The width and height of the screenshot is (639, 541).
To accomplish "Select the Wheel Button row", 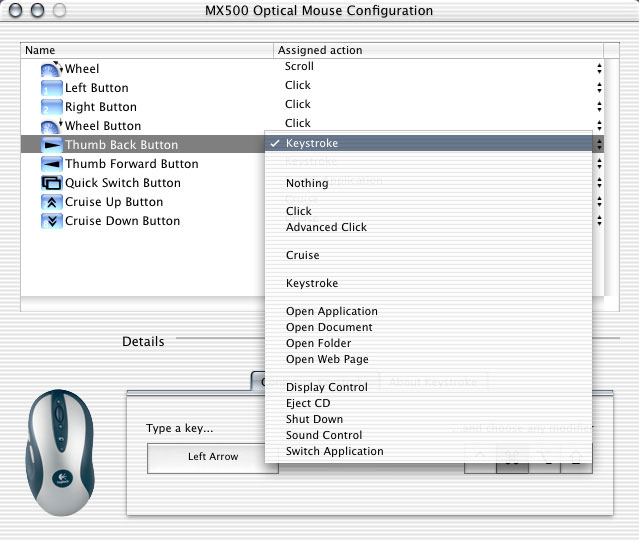I will [x=312, y=125].
